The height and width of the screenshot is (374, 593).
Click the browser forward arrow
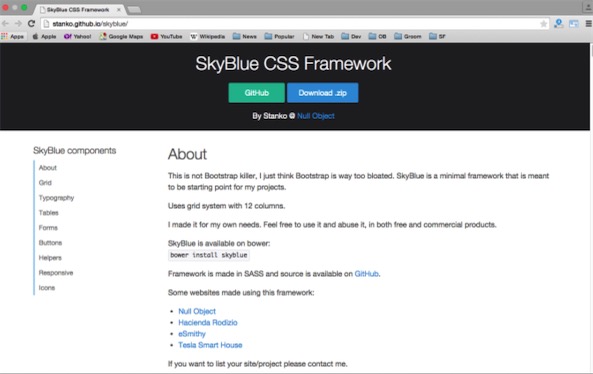click(x=18, y=23)
